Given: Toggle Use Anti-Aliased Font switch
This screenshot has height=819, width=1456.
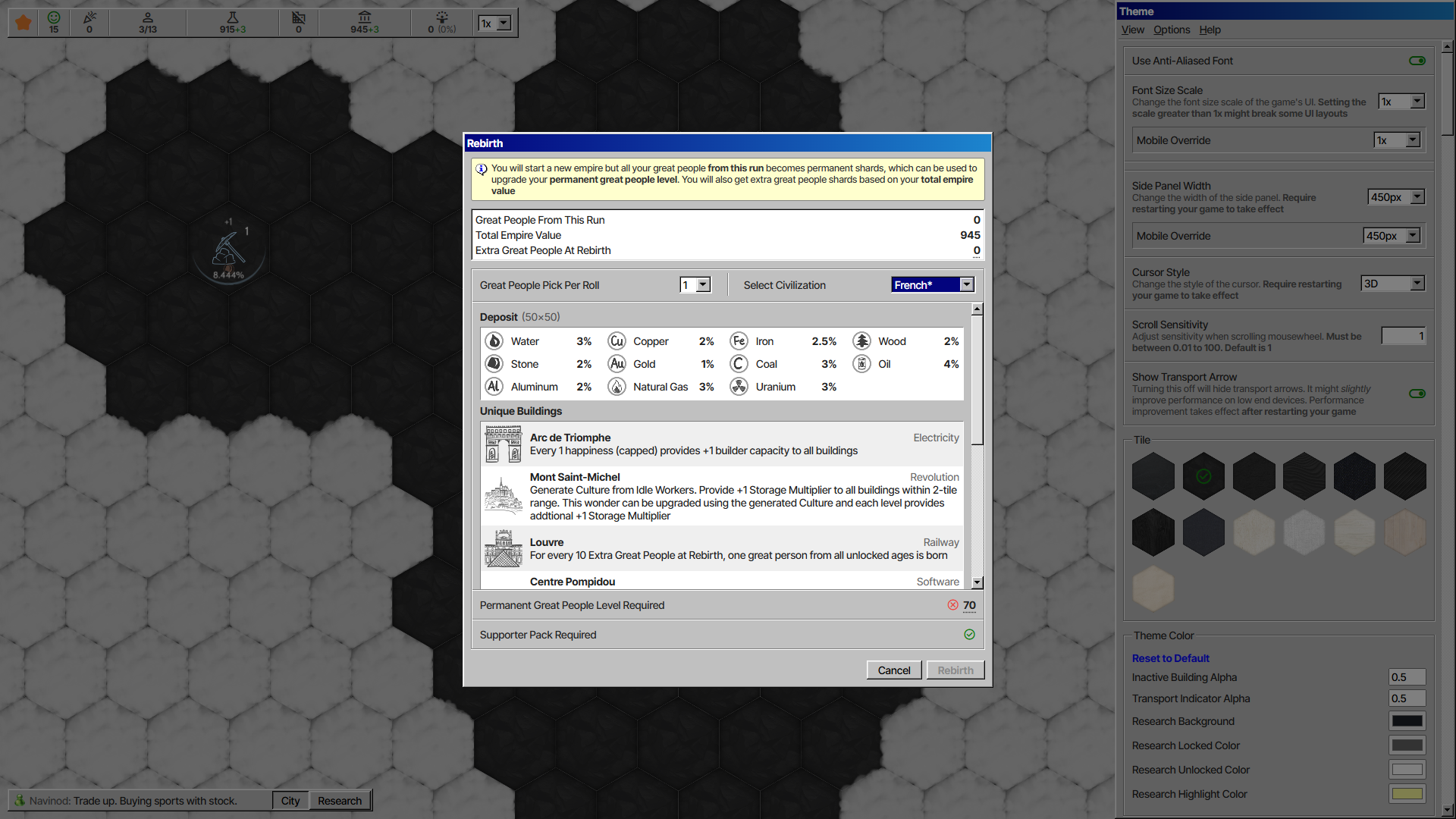Looking at the screenshot, I should (x=1417, y=61).
